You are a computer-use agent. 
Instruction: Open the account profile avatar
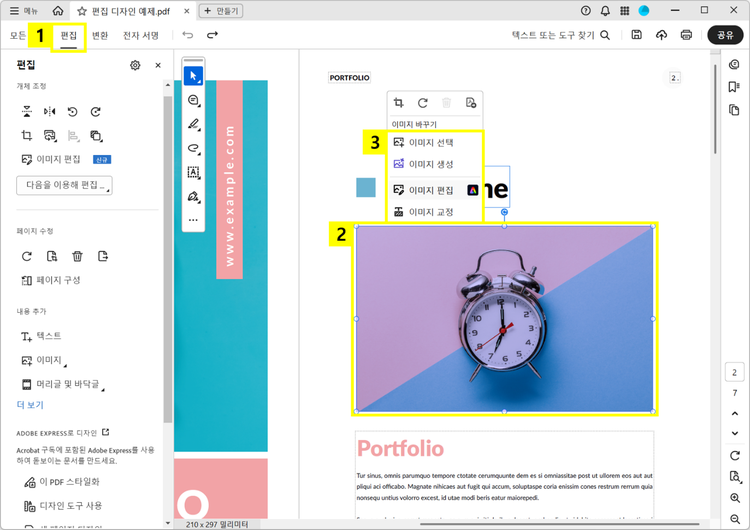pyautogui.click(x=644, y=11)
